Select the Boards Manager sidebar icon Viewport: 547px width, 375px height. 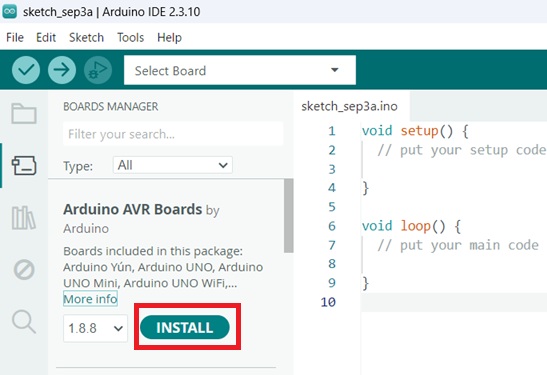(x=24, y=165)
